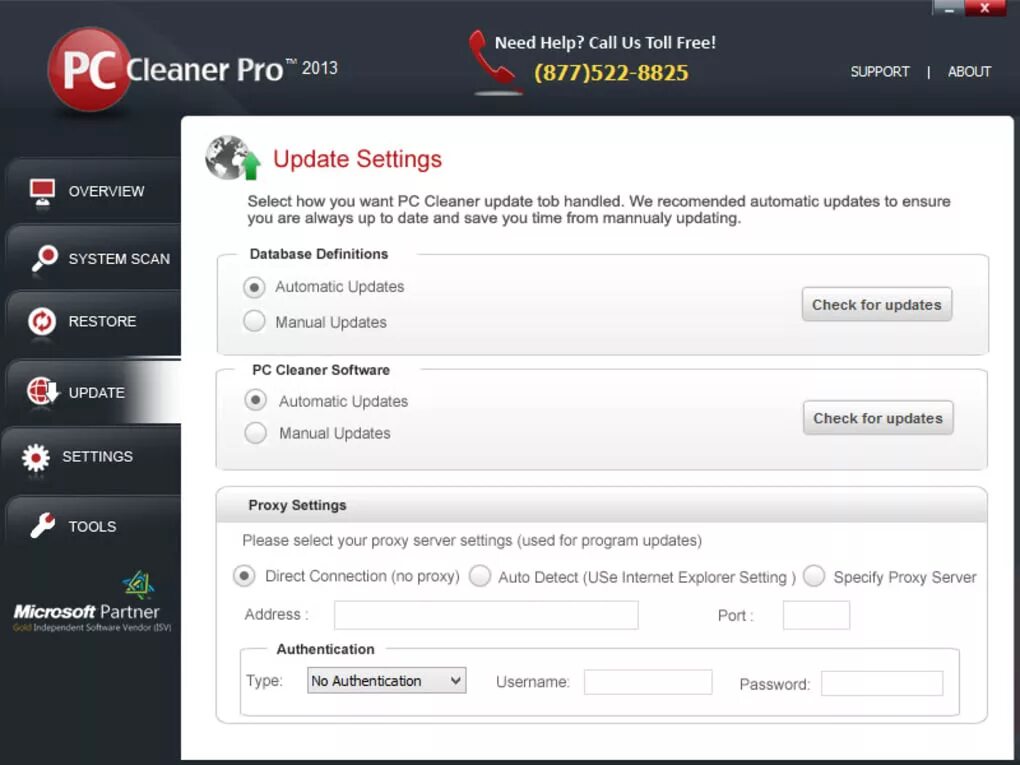Click the Proxy Settings header
This screenshot has width=1020, height=765.
click(601, 505)
